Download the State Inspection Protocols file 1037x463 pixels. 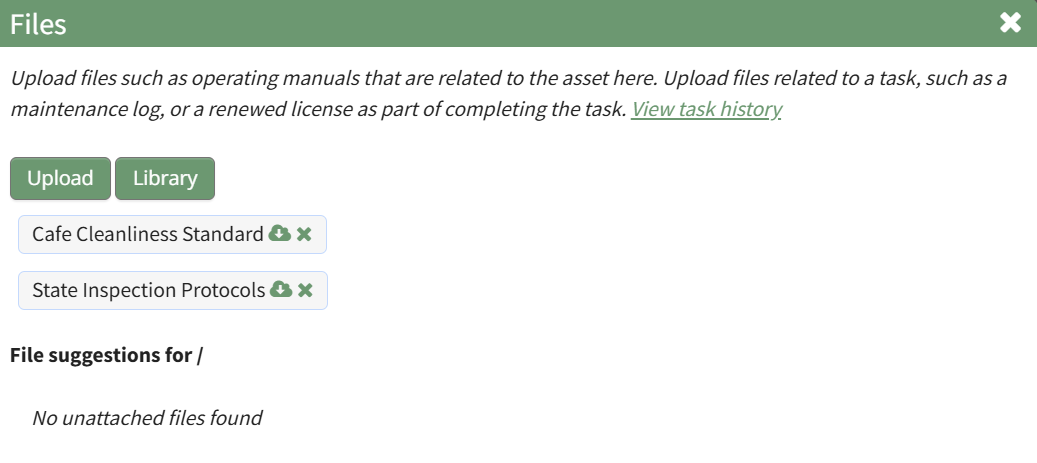pyautogui.click(x=281, y=290)
